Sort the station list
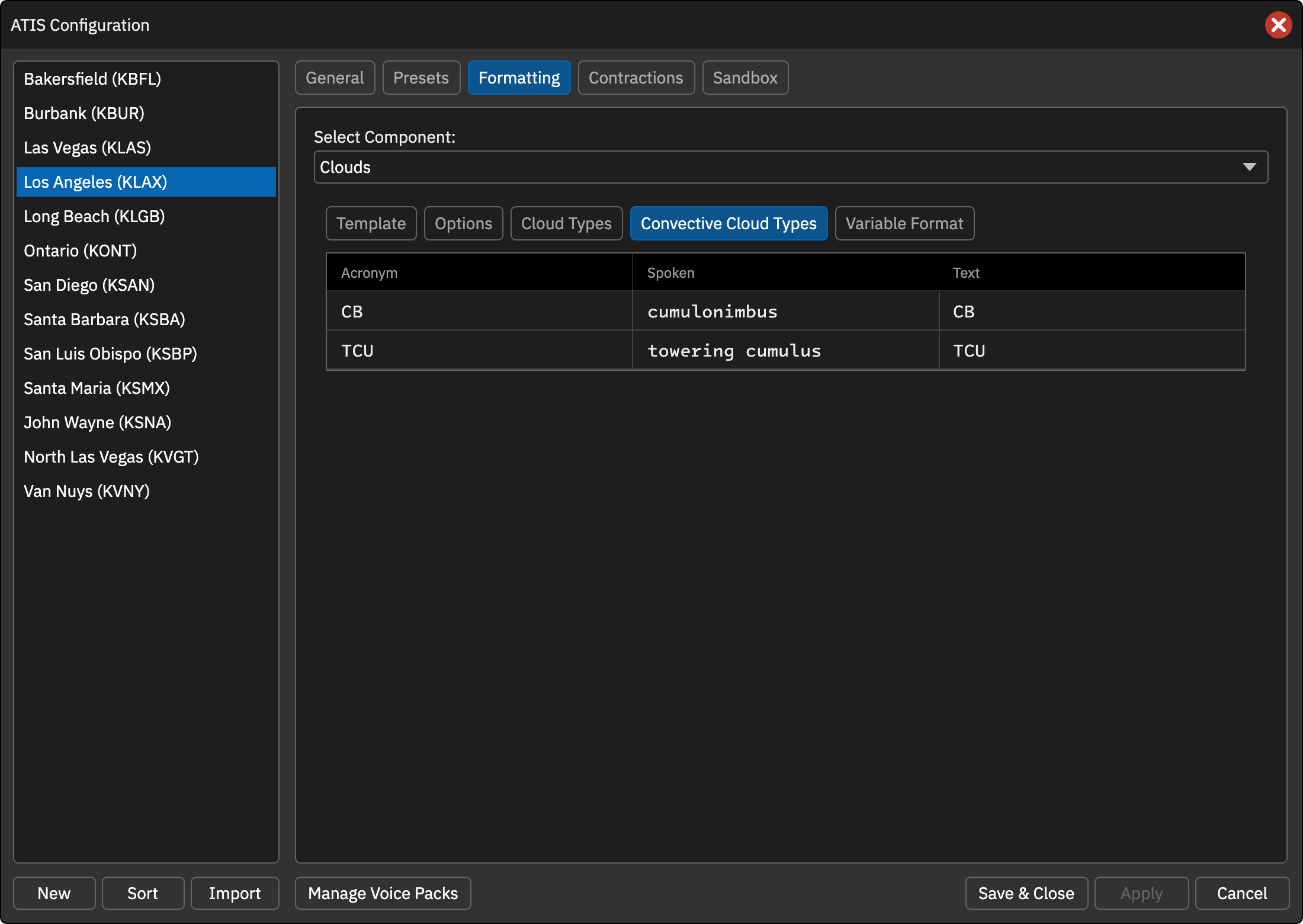This screenshot has height=924, width=1303. coord(143,893)
